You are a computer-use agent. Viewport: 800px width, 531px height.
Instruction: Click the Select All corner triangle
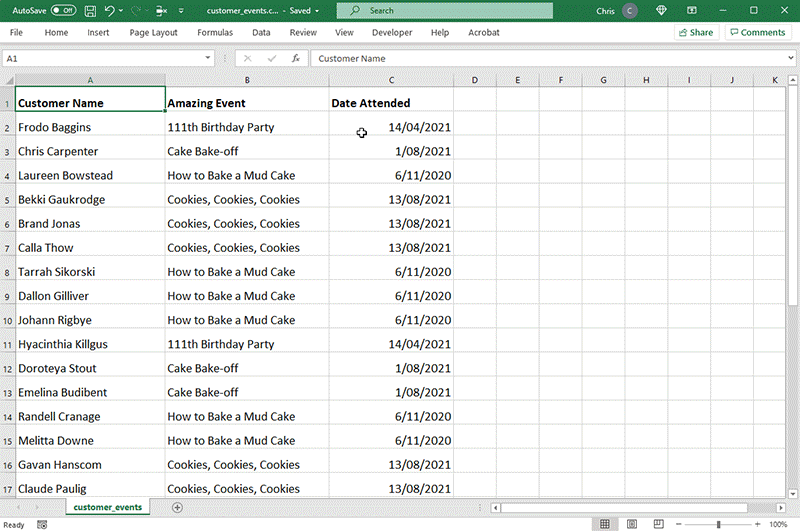pyautogui.click(x=8, y=80)
